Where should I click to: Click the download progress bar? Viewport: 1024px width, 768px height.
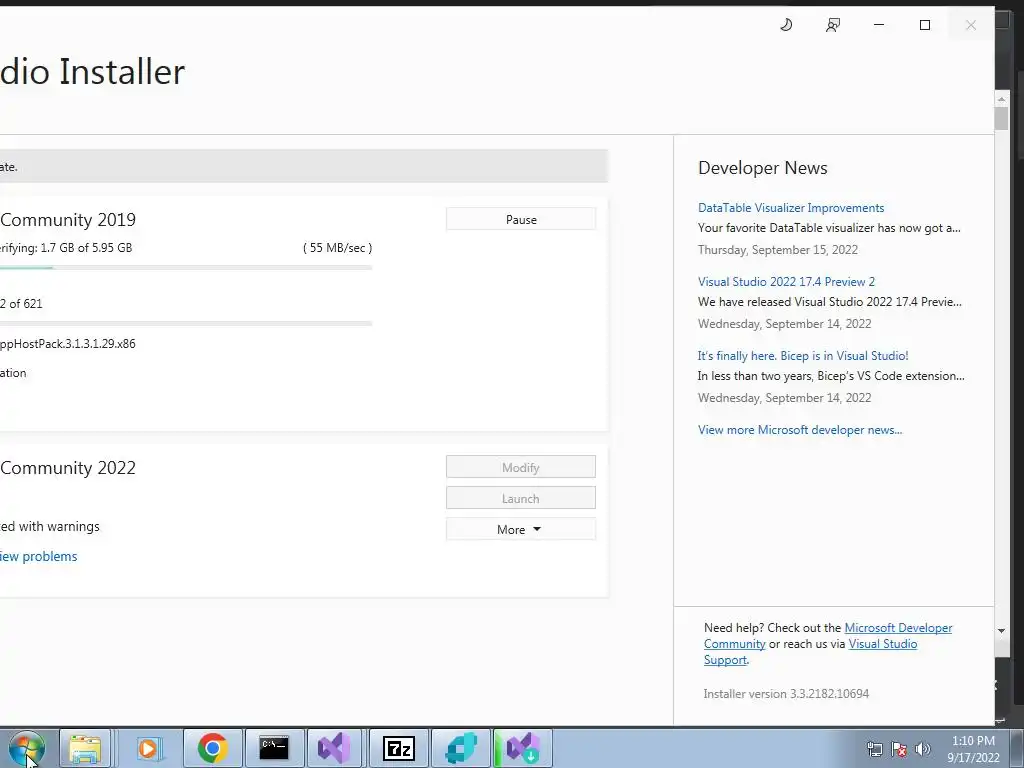pyautogui.click(x=186, y=267)
